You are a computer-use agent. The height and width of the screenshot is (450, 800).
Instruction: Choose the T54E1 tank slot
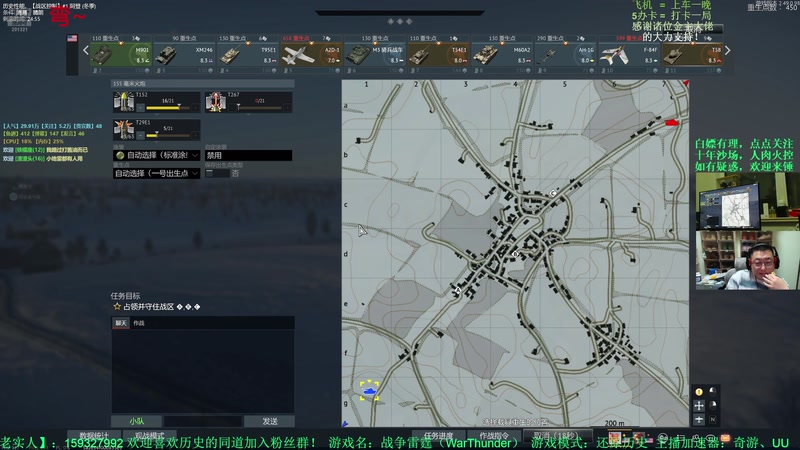438,55
